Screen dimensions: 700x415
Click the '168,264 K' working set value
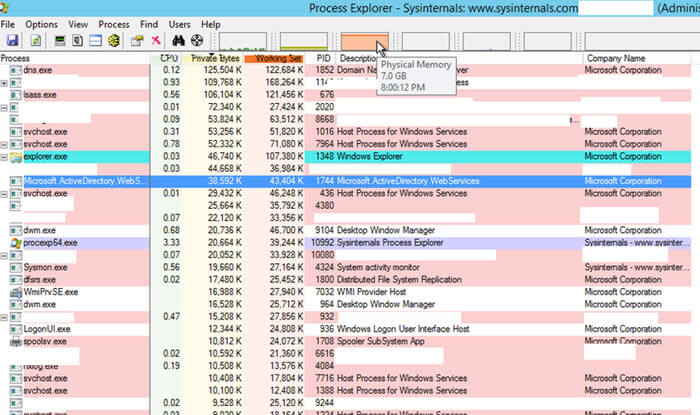(x=284, y=83)
